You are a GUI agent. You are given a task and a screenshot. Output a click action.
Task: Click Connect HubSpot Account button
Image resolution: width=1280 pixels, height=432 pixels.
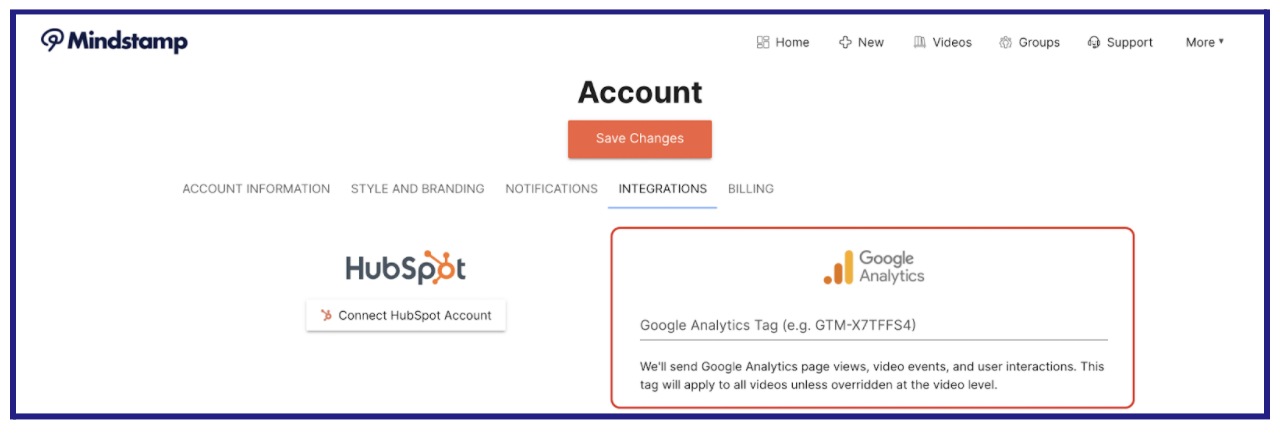(406, 315)
